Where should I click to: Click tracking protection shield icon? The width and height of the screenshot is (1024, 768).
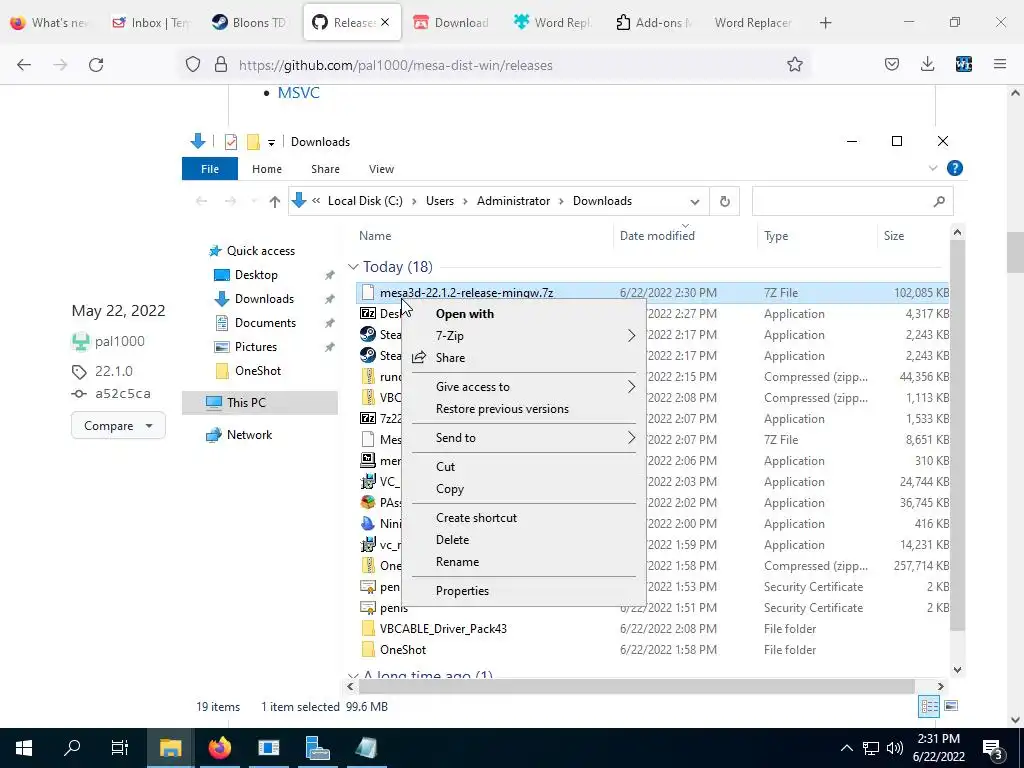(x=193, y=65)
